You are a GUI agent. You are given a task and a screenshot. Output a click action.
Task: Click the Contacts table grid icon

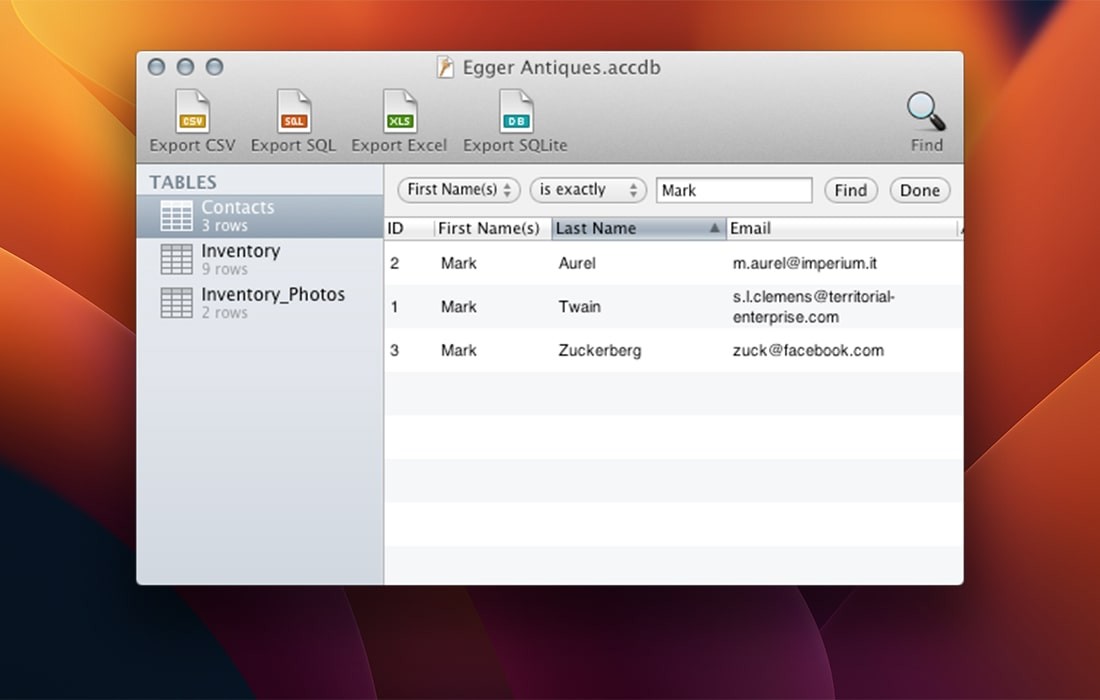[x=176, y=215]
